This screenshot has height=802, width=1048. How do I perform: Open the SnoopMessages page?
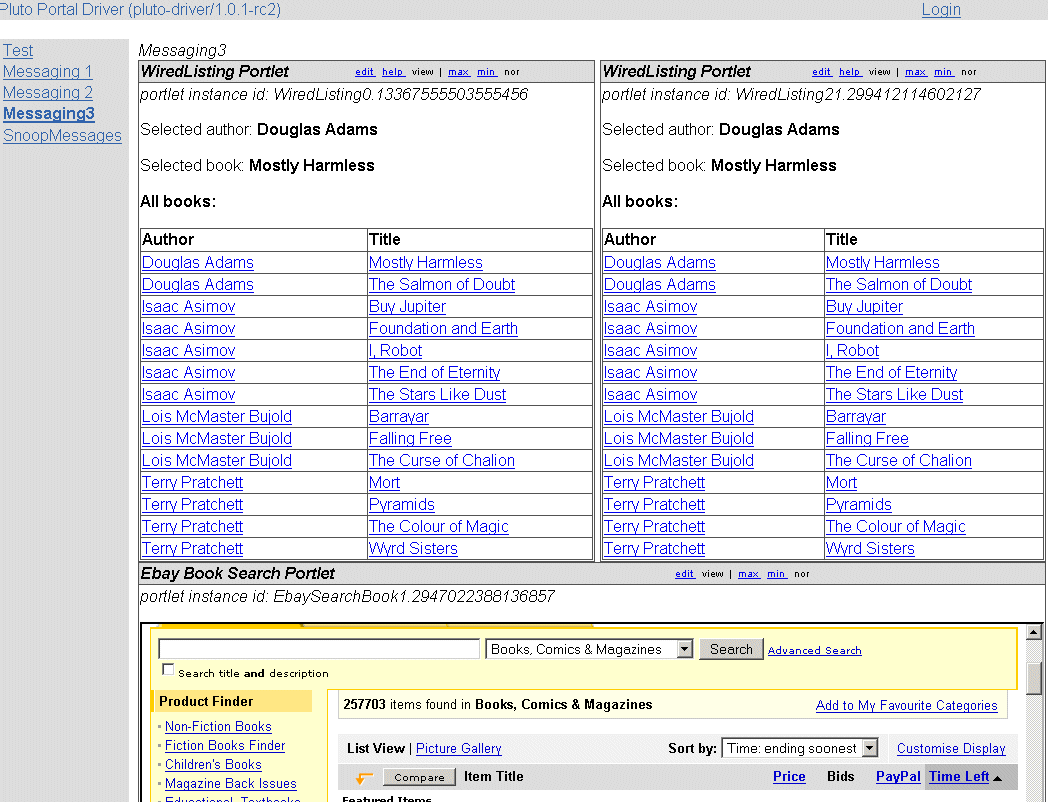(x=62, y=135)
